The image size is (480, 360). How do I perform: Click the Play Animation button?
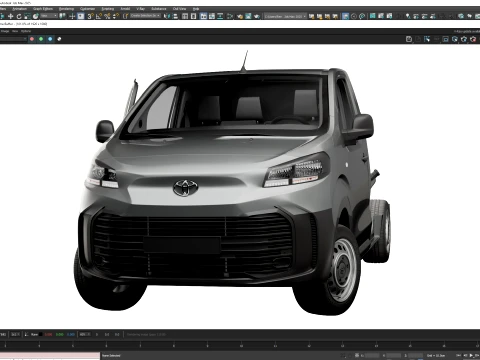pyautogui.click(x=471, y=355)
